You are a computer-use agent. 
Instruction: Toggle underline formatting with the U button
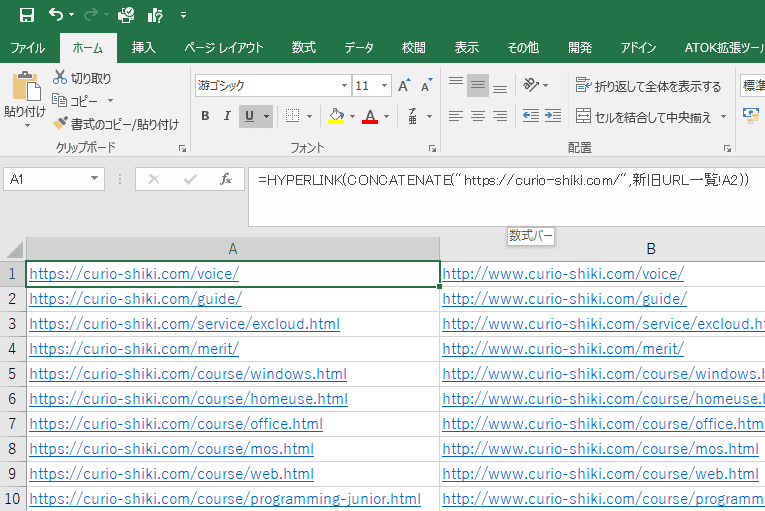click(x=249, y=117)
